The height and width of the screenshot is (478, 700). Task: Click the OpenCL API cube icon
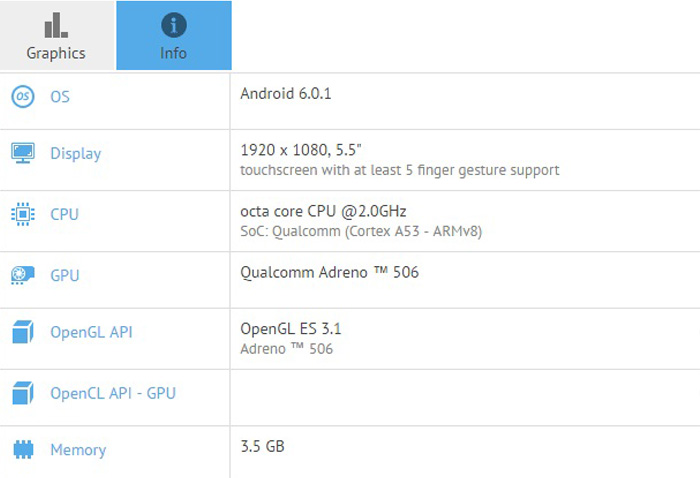tap(23, 393)
